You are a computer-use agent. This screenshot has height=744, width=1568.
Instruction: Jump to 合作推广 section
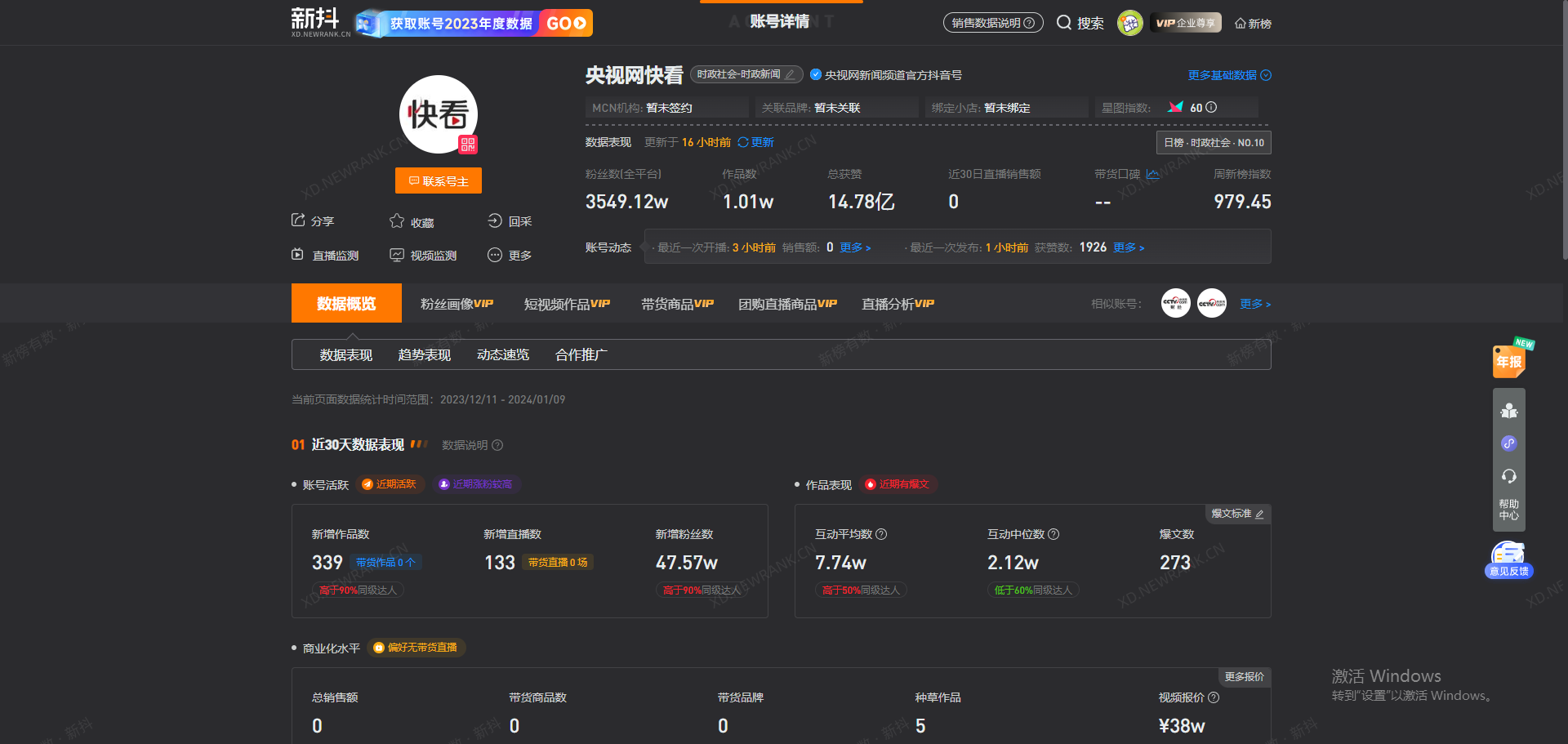[581, 354]
